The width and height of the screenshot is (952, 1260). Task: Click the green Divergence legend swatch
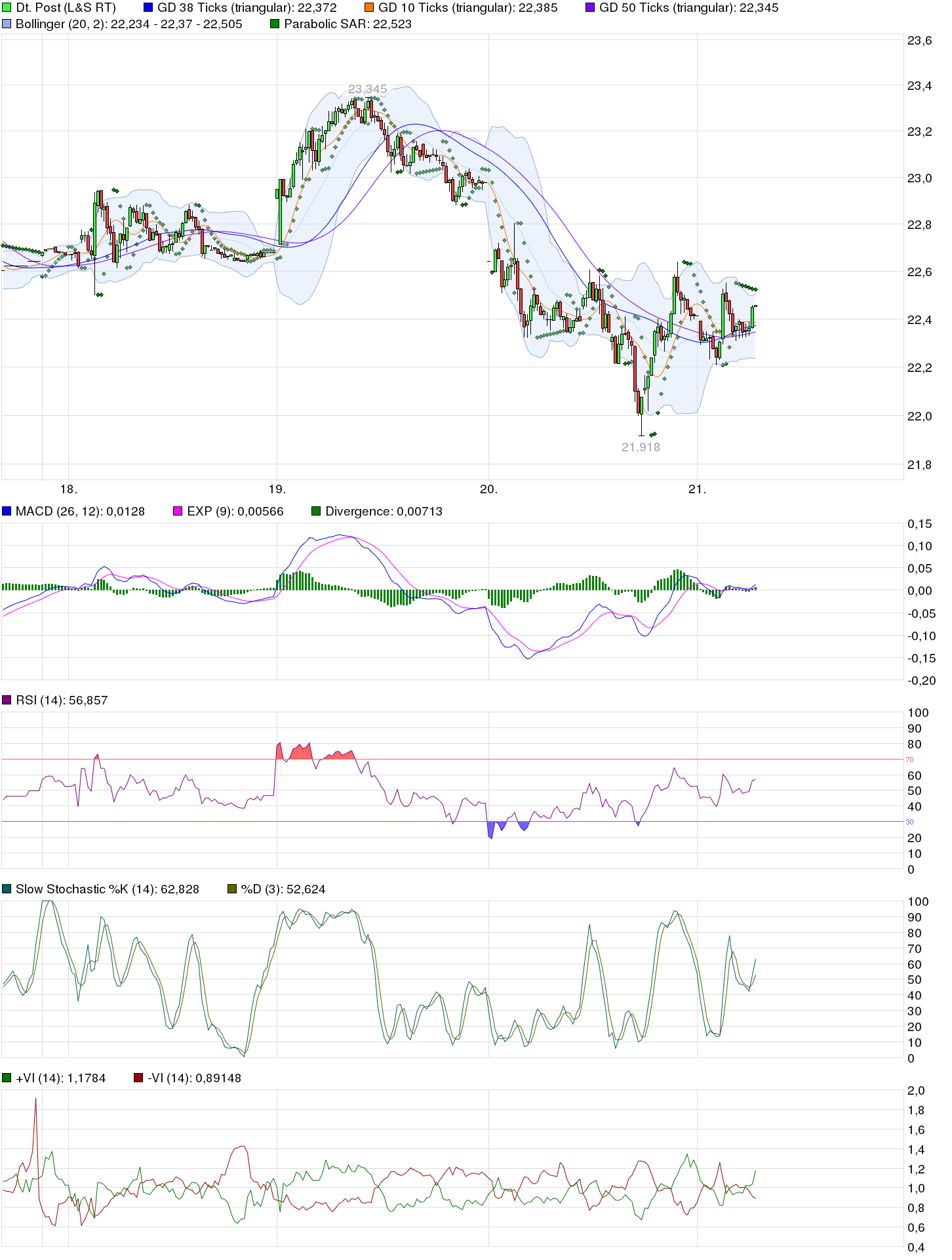pyautogui.click(x=316, y=511)
